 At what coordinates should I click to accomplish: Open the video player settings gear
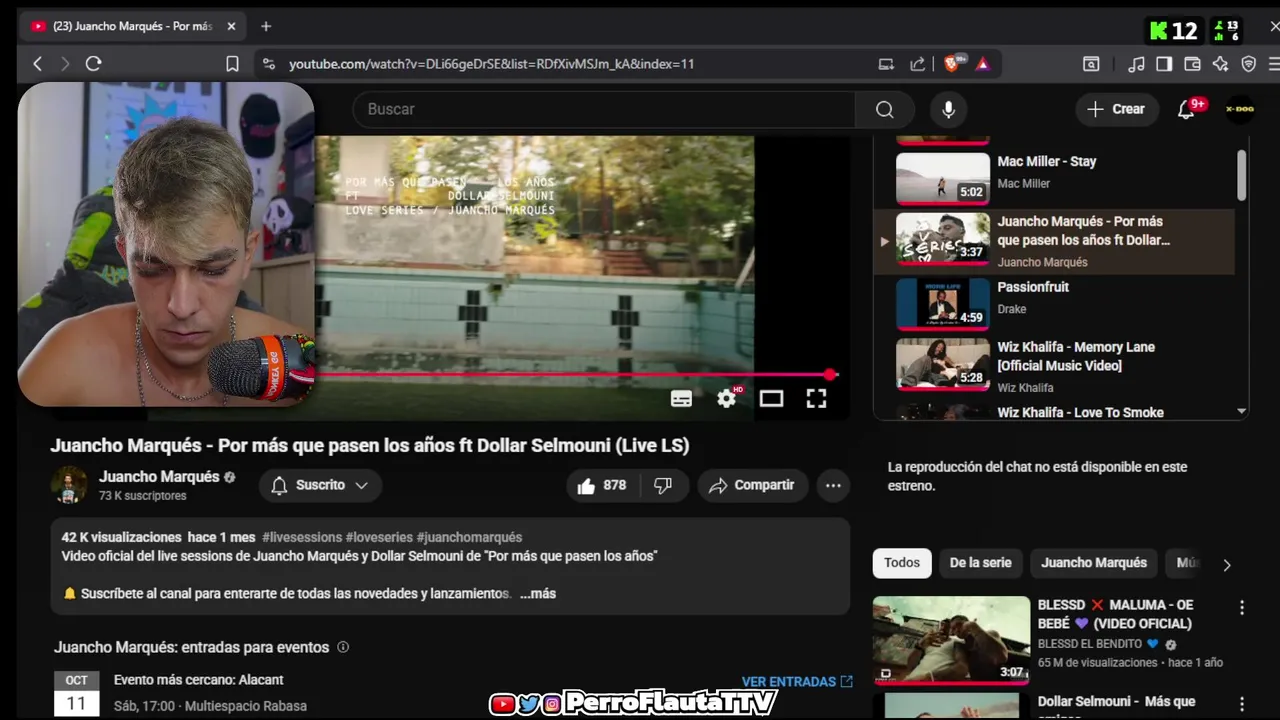point(727,398)
